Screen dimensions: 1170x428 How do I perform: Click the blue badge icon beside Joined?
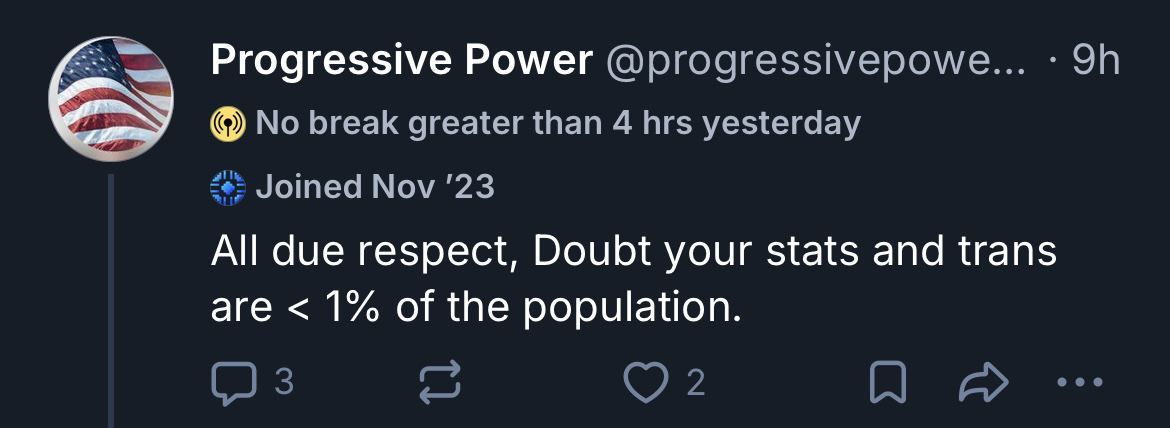(x=227, y=187)
